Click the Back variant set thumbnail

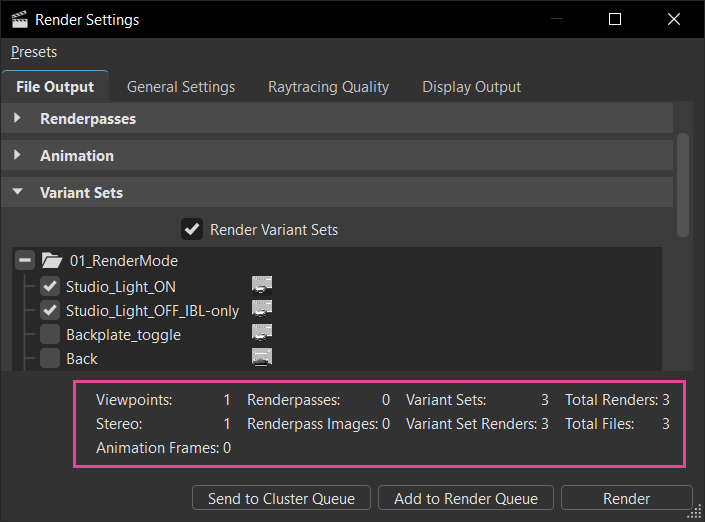[x=262, y=357]
